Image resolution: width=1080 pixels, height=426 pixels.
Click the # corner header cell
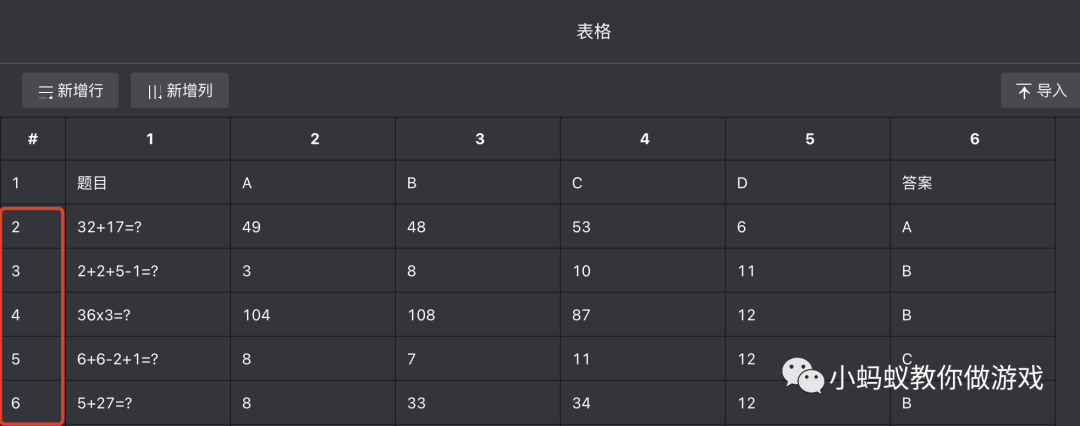pyautogui.click(x=33, y=140)
